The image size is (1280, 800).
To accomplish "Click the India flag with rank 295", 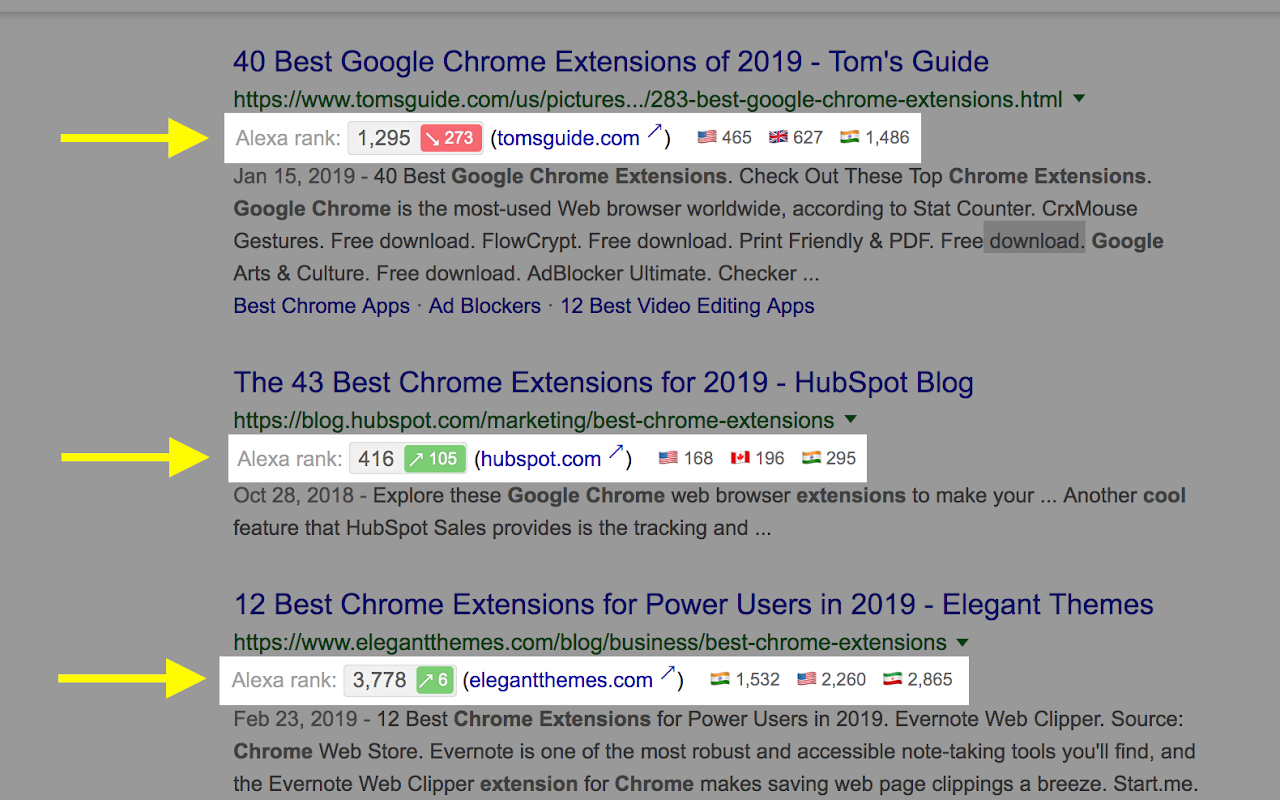I will point(811,458).
